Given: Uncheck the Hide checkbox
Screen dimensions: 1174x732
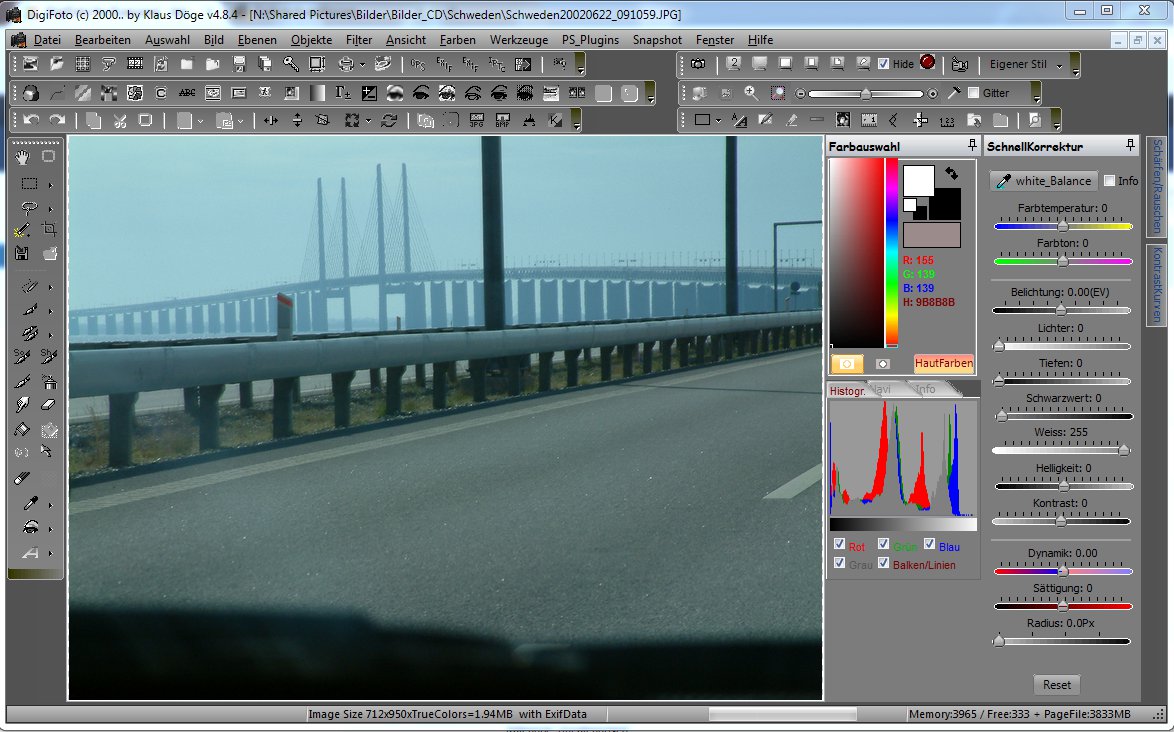Looking at the screenshot, I should (x=883, y=64).
